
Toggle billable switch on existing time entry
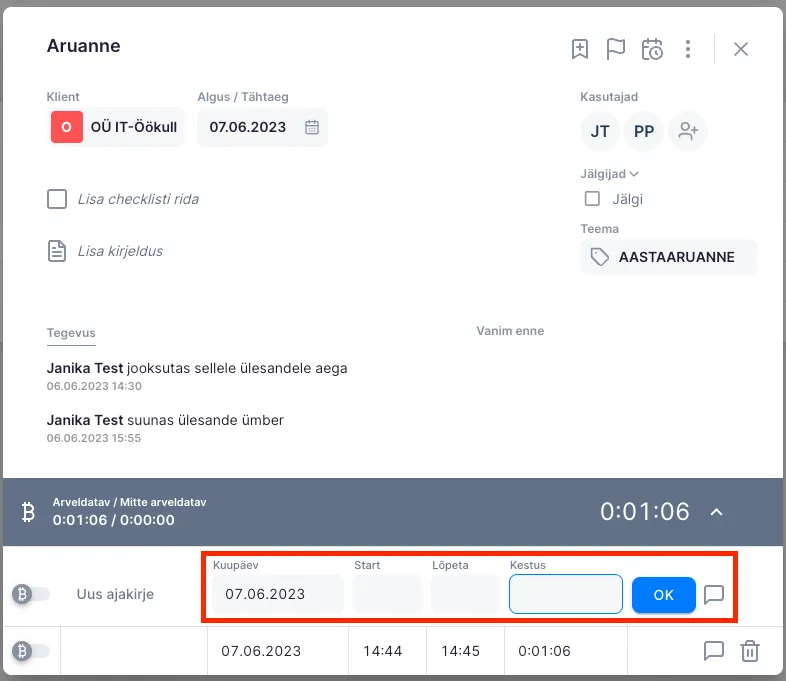pos(31,652)
